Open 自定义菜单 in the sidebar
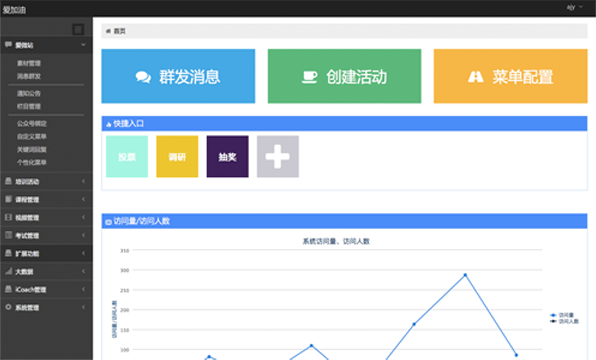This screenshot has width=596, height=360. pyautogui.click(x=32, y=136)
